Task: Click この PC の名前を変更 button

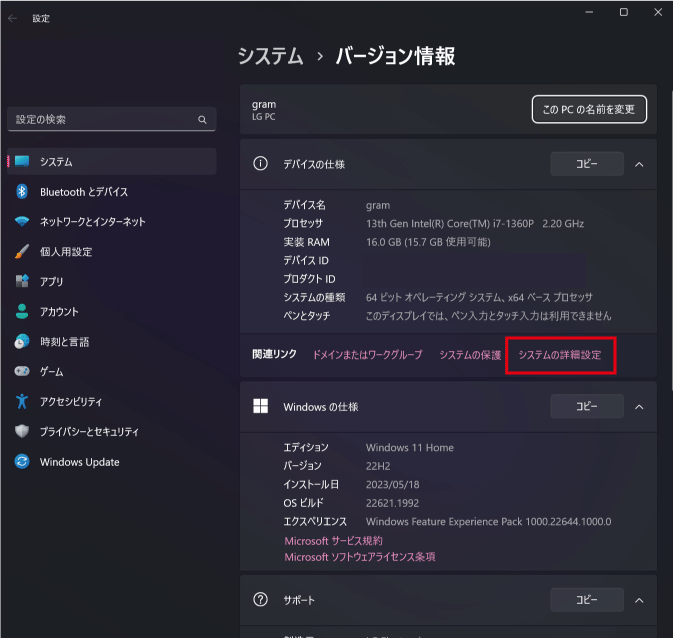Action: (x=589, y=109)
